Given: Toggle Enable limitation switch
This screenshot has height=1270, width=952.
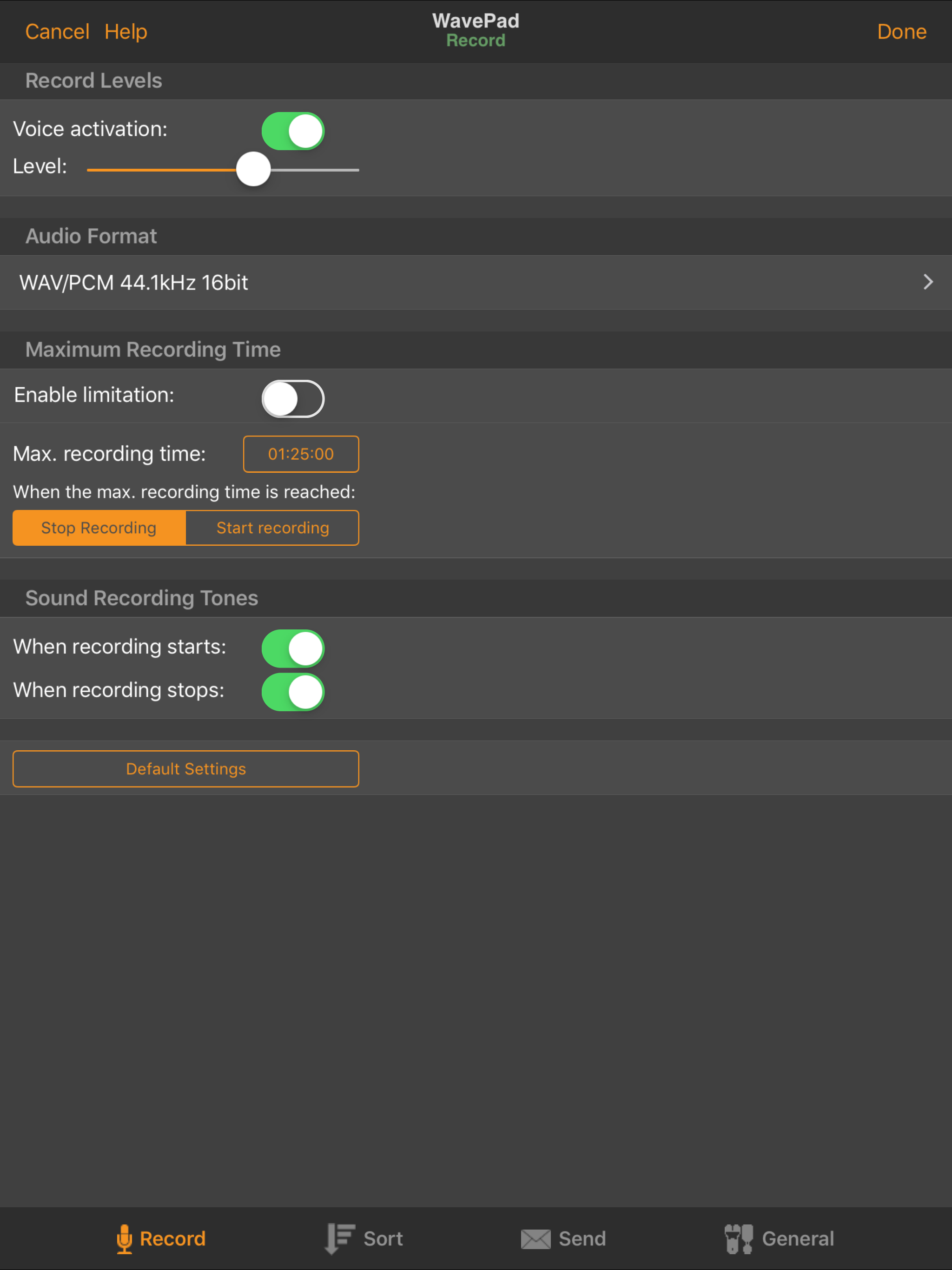Looking at the screenshot, I should tap(293, 398).
